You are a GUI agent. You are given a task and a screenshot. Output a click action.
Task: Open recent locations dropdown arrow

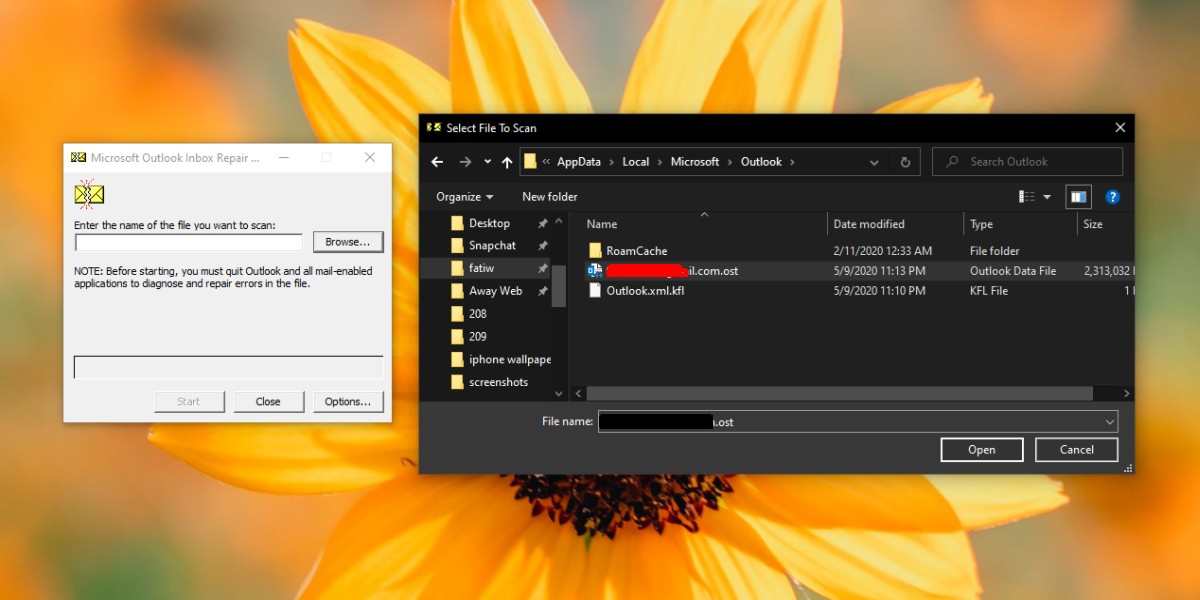(487, 162)
